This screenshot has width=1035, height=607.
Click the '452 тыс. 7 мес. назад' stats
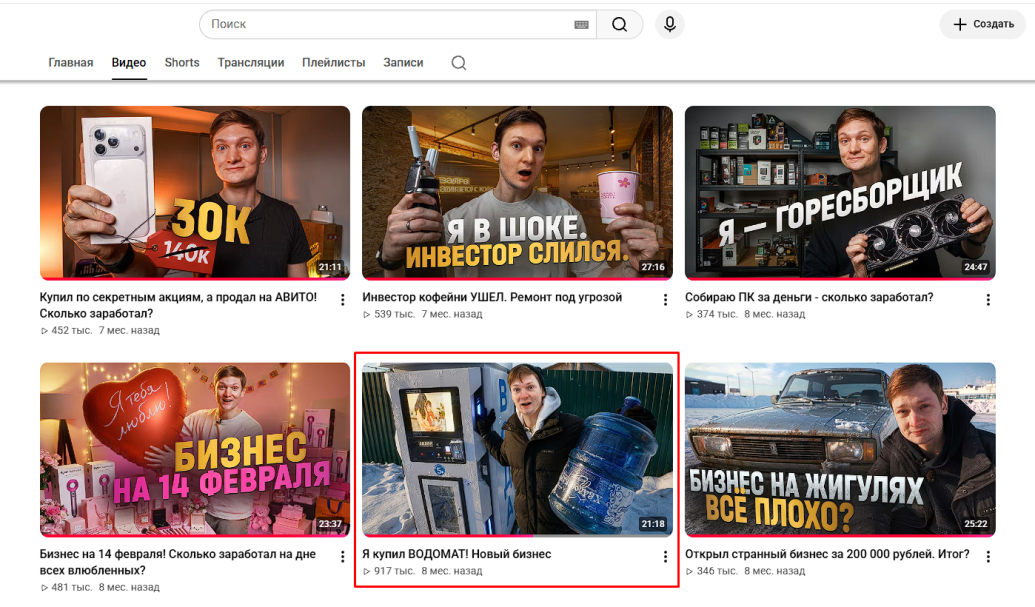coord(100,331)
